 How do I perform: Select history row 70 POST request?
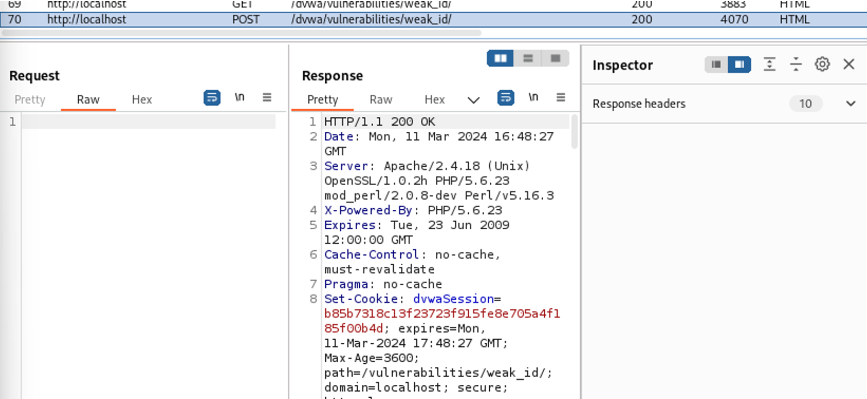pos(434,19)
